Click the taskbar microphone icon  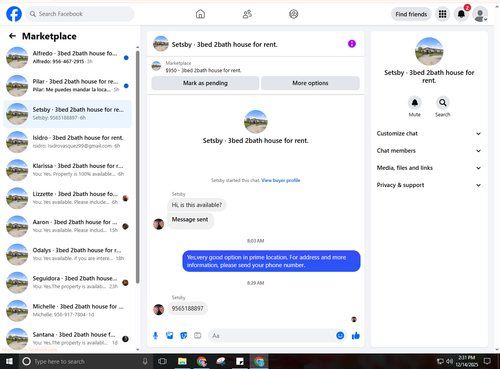point(145,361)
